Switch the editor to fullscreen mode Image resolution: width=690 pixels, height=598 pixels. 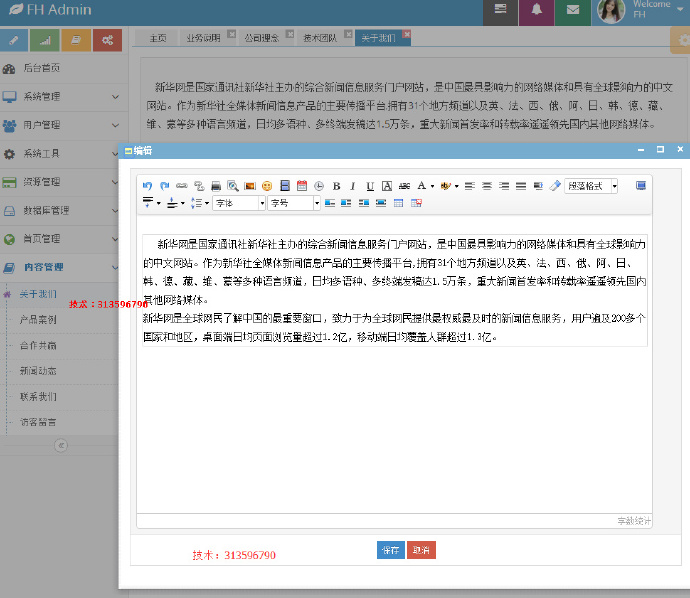tap(641, 186)
